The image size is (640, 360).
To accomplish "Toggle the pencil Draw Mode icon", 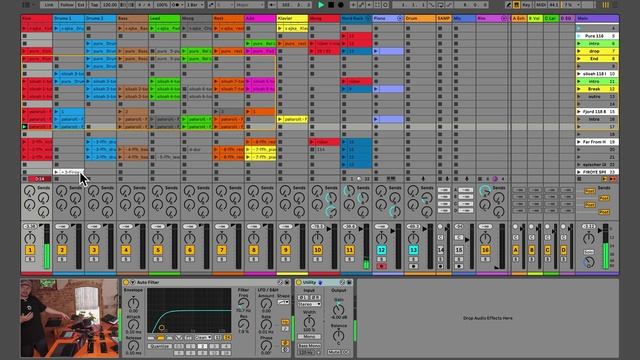I will (509, 5).
